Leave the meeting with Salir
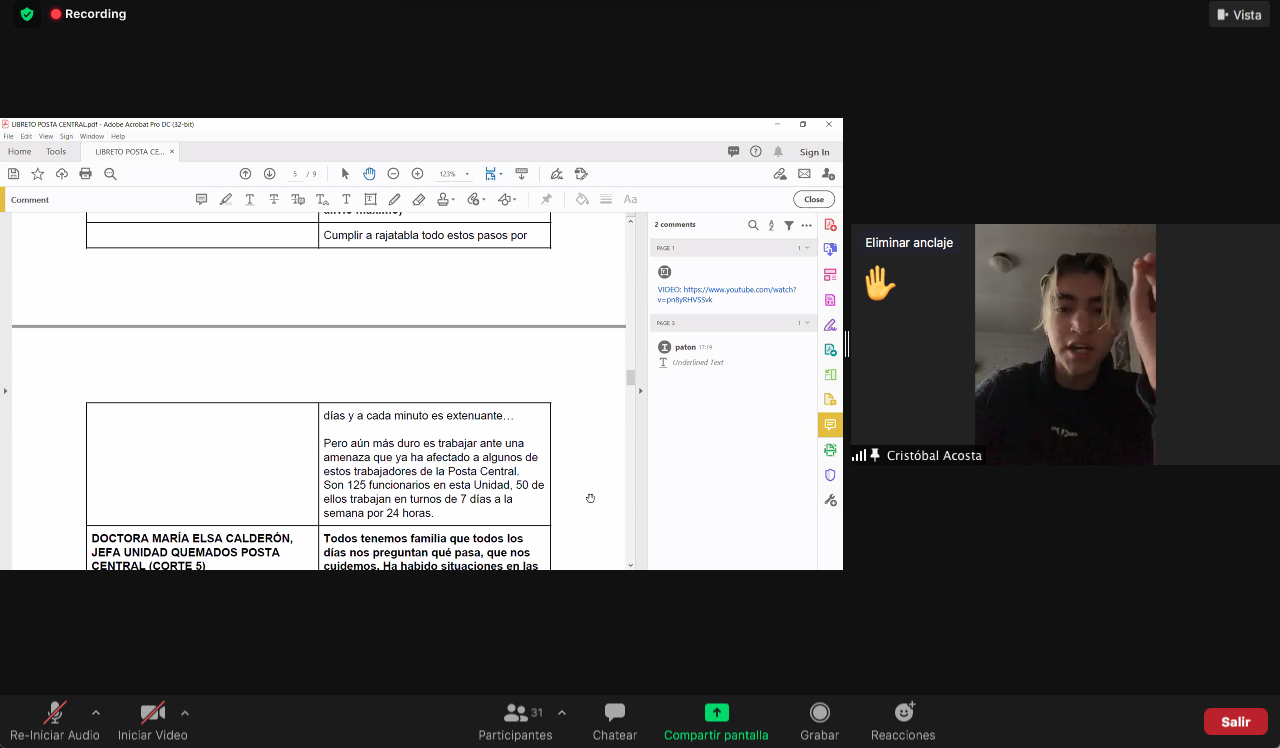 1236,721
